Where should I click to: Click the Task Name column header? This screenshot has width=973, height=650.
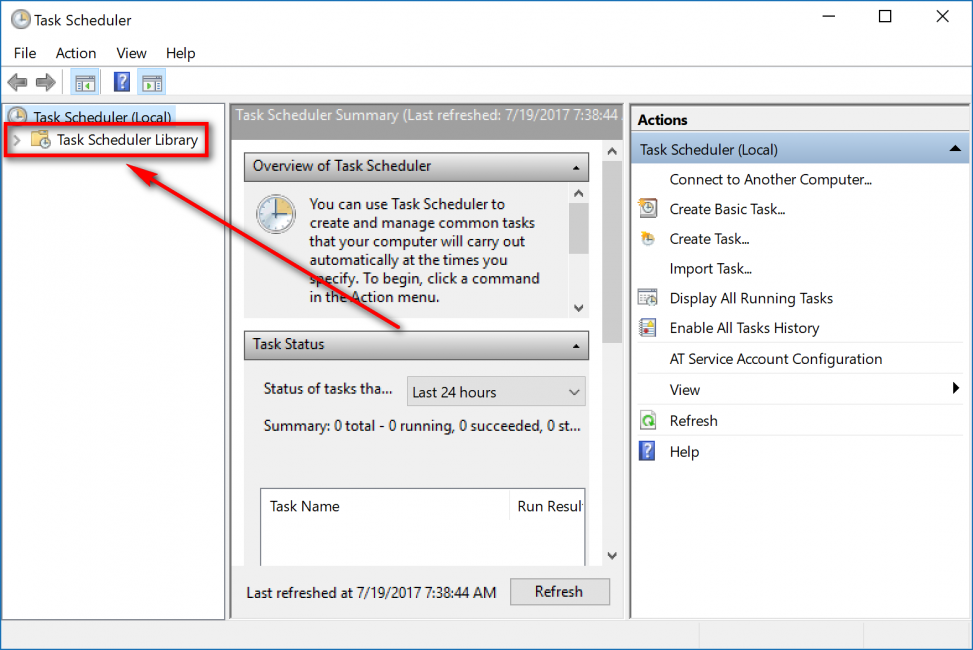point(304,506)
